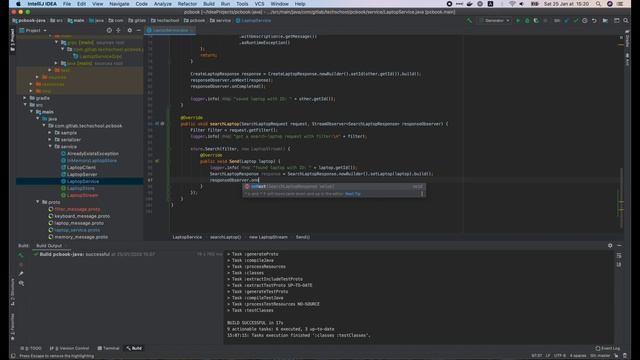Open the Refactor menu
The width and height of the screenshot is (640, 360).
click(x=187, y=4)
